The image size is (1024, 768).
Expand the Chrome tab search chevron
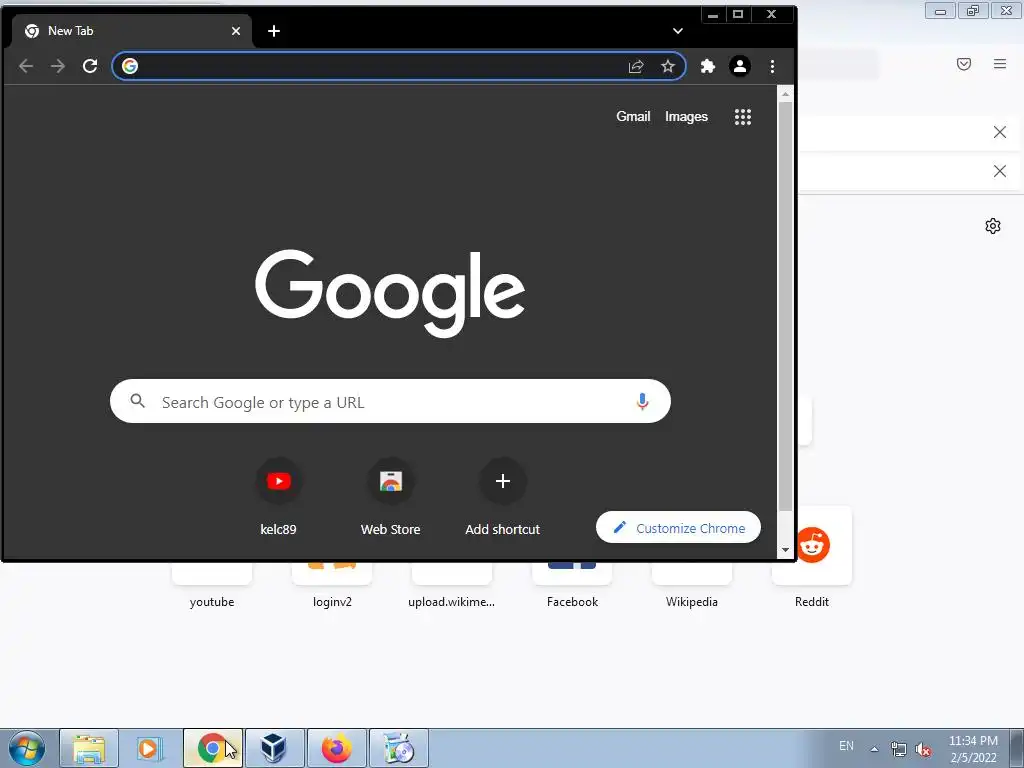(678, 31)
